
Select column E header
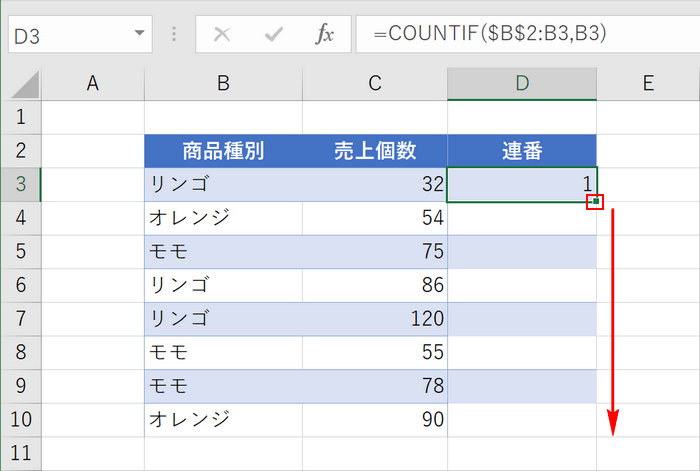[x=648, y=83]
